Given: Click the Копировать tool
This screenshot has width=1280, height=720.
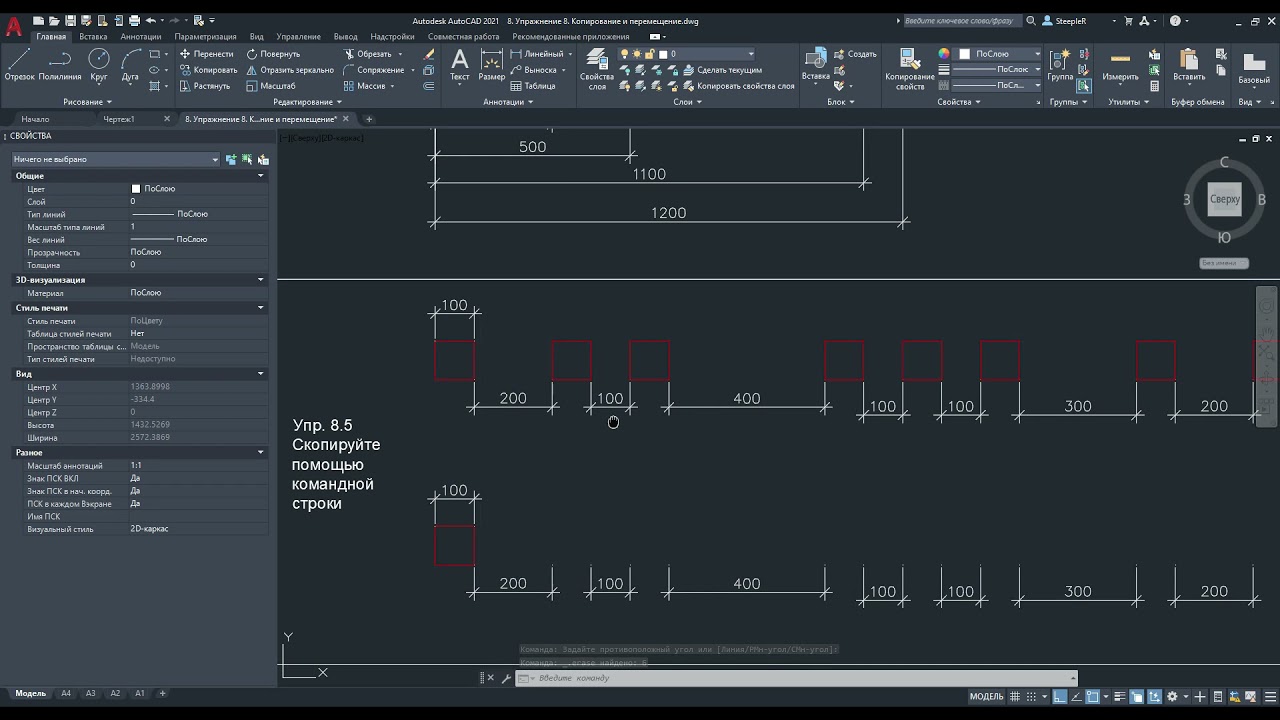Looking at the screenshot, I should point(208,70).
